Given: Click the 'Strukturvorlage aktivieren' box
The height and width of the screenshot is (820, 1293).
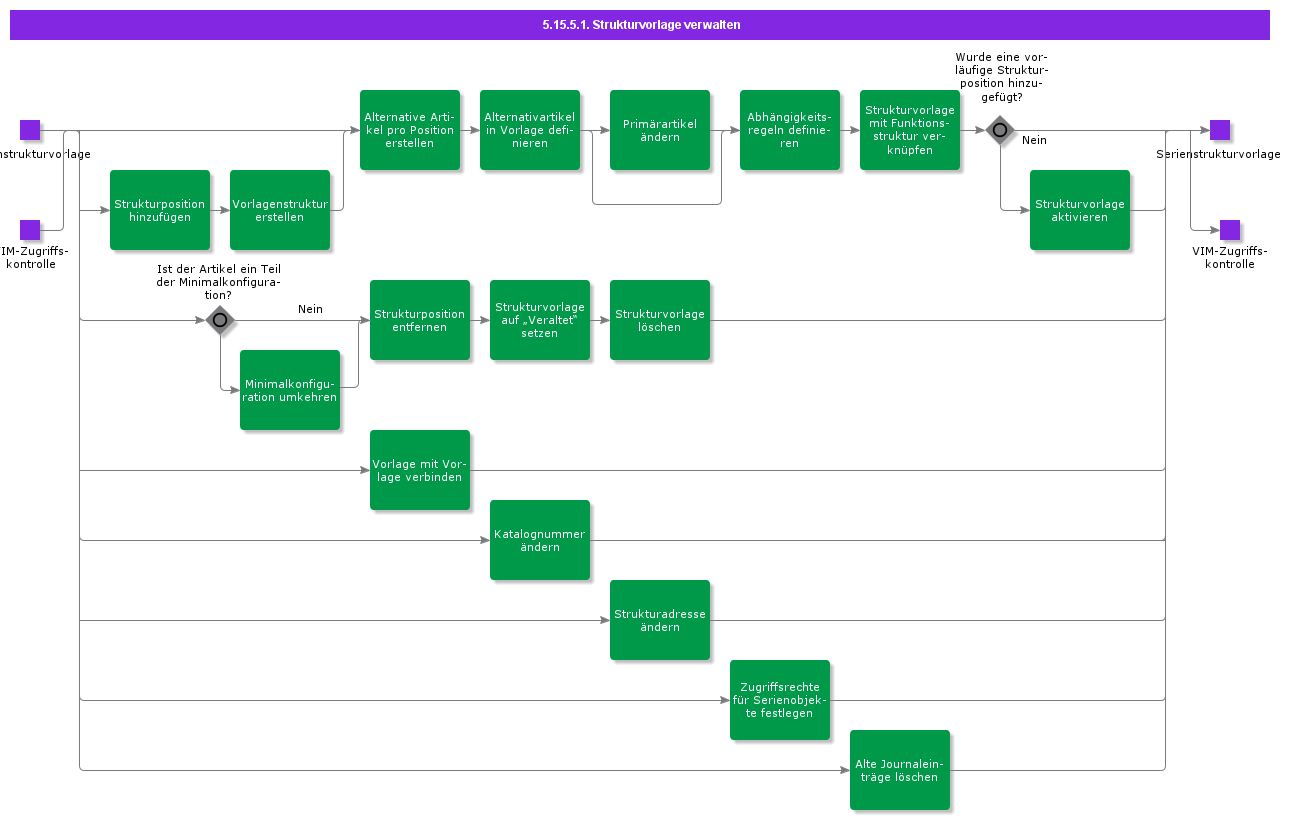Looking at the screenshot, I should (x=1080, y=210).
